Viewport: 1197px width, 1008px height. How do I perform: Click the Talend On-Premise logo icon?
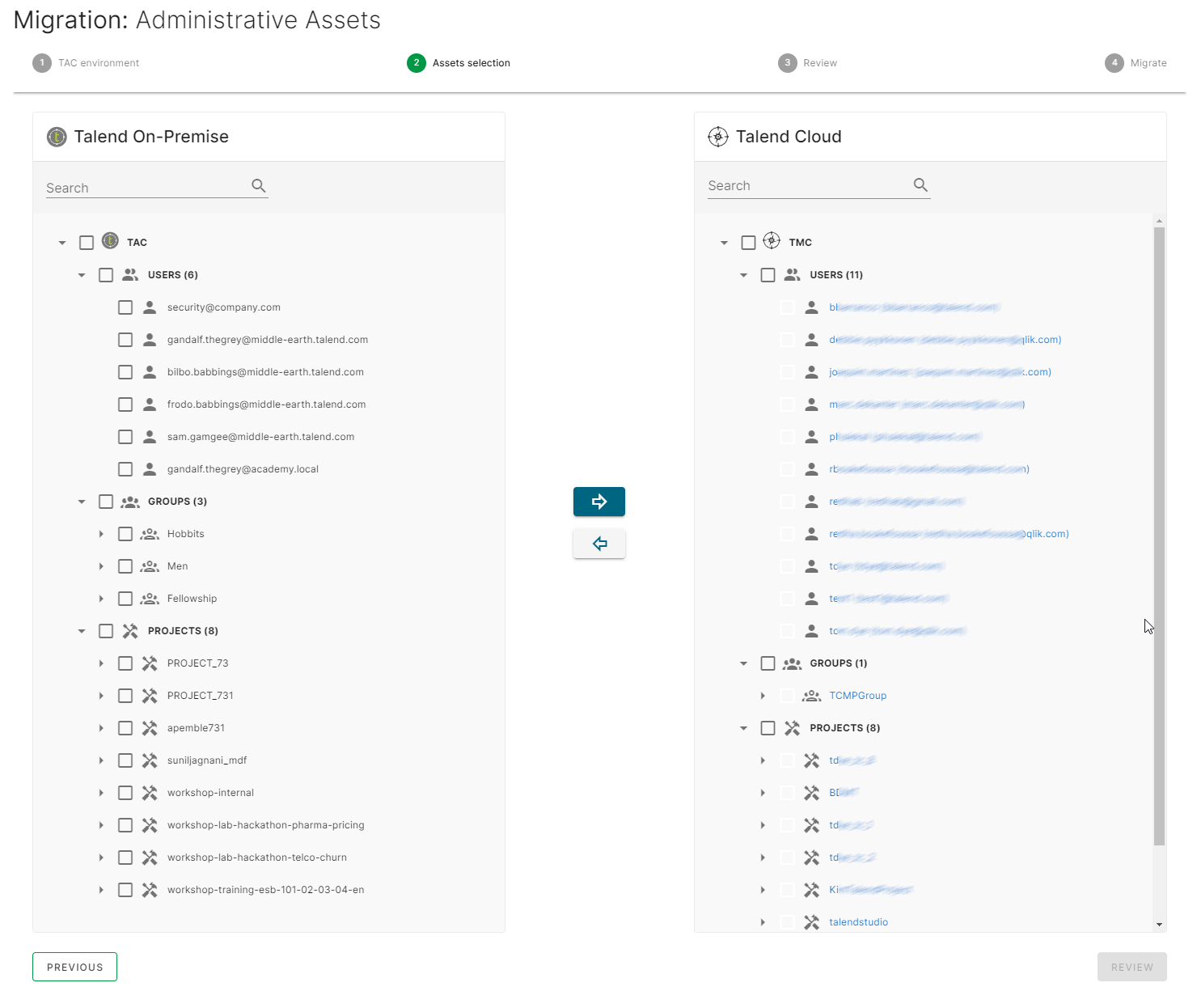(x=56, y=137)
